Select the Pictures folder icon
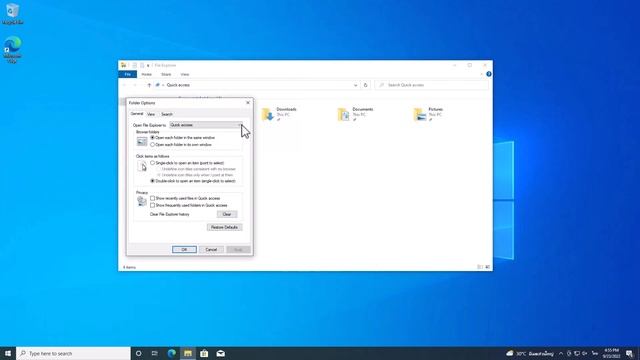 (420, 114)
